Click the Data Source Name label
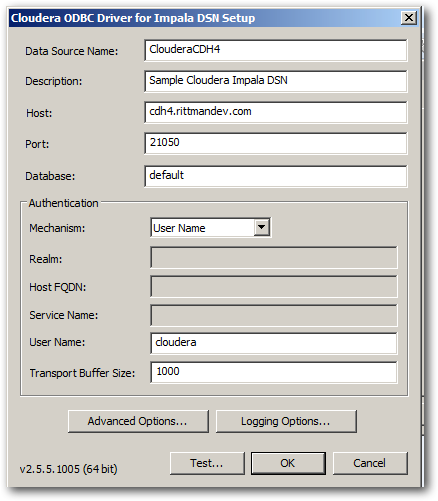 [x=72, y=51]
